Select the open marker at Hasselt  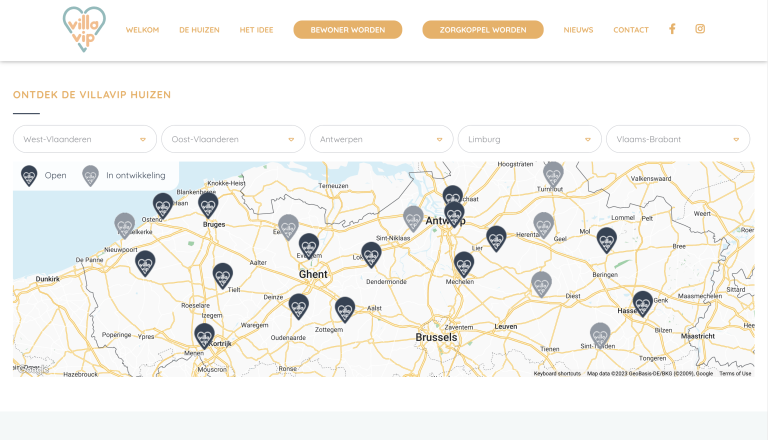(x=642, y=304)
